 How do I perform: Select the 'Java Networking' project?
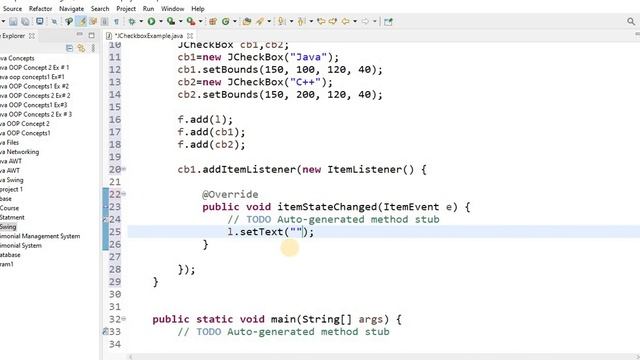[20, 152]
